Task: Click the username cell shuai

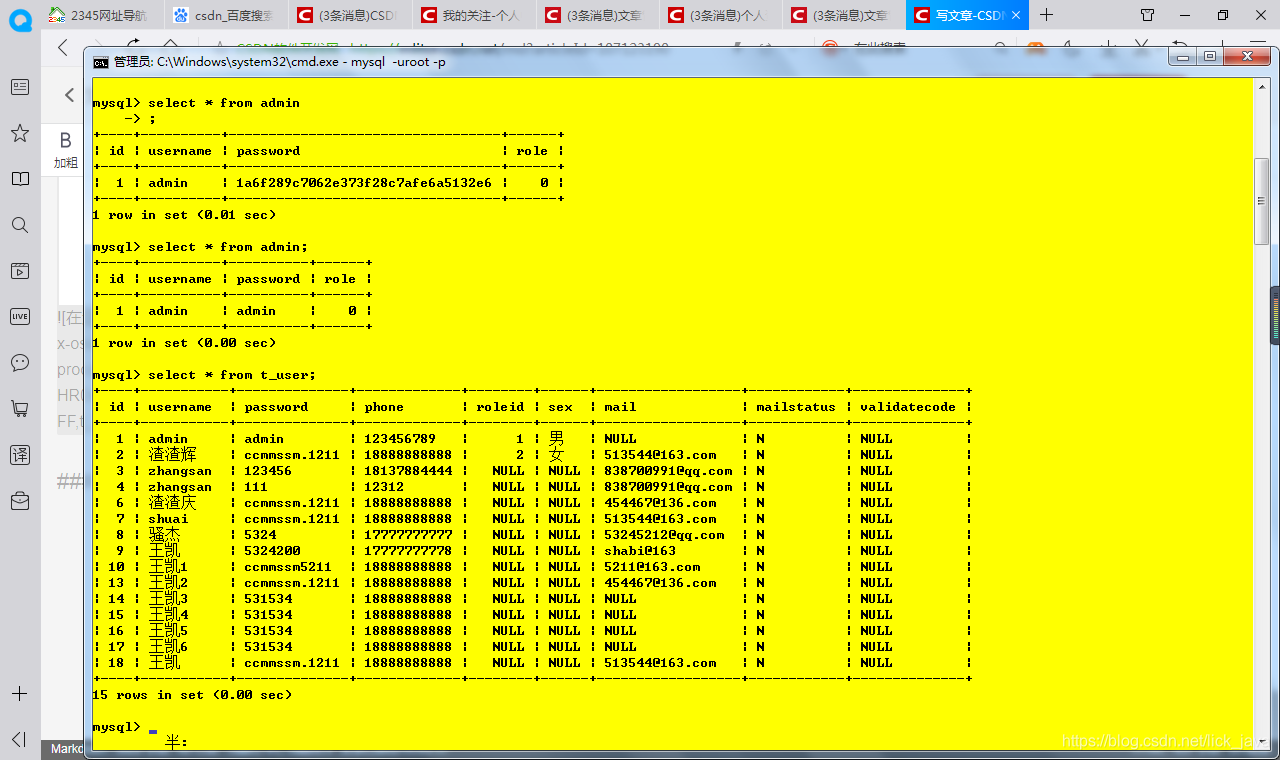Action: 168,519
